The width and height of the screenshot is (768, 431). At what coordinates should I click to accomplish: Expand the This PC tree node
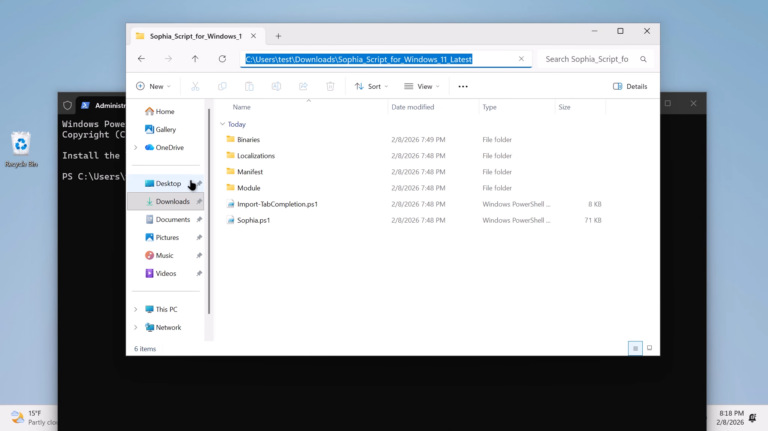[x=136, y=310]
